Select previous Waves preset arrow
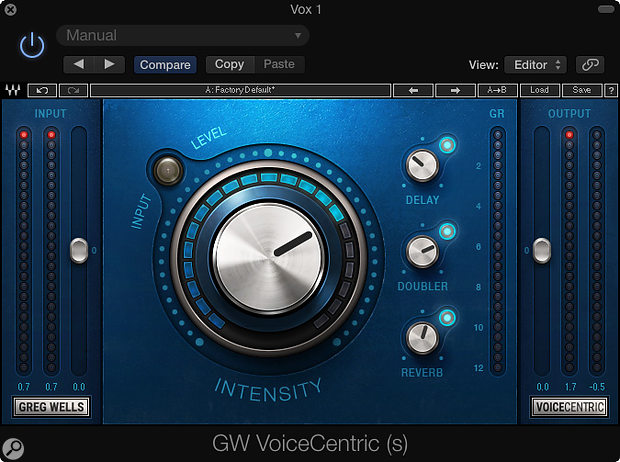Image resolution: width=620 pixels, height=462 pixels. 413,90
